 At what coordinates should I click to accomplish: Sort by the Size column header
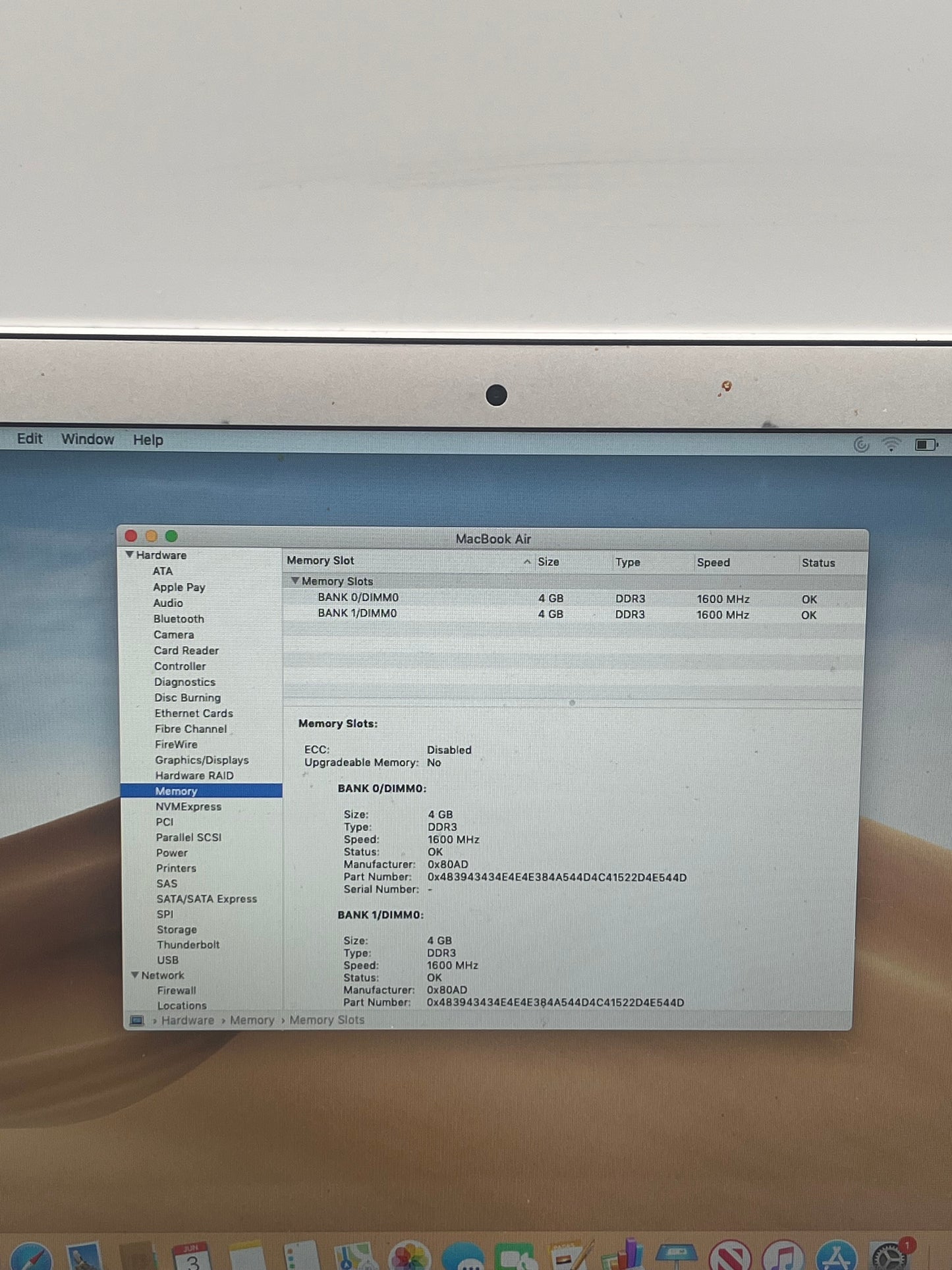tap(548, 562)
